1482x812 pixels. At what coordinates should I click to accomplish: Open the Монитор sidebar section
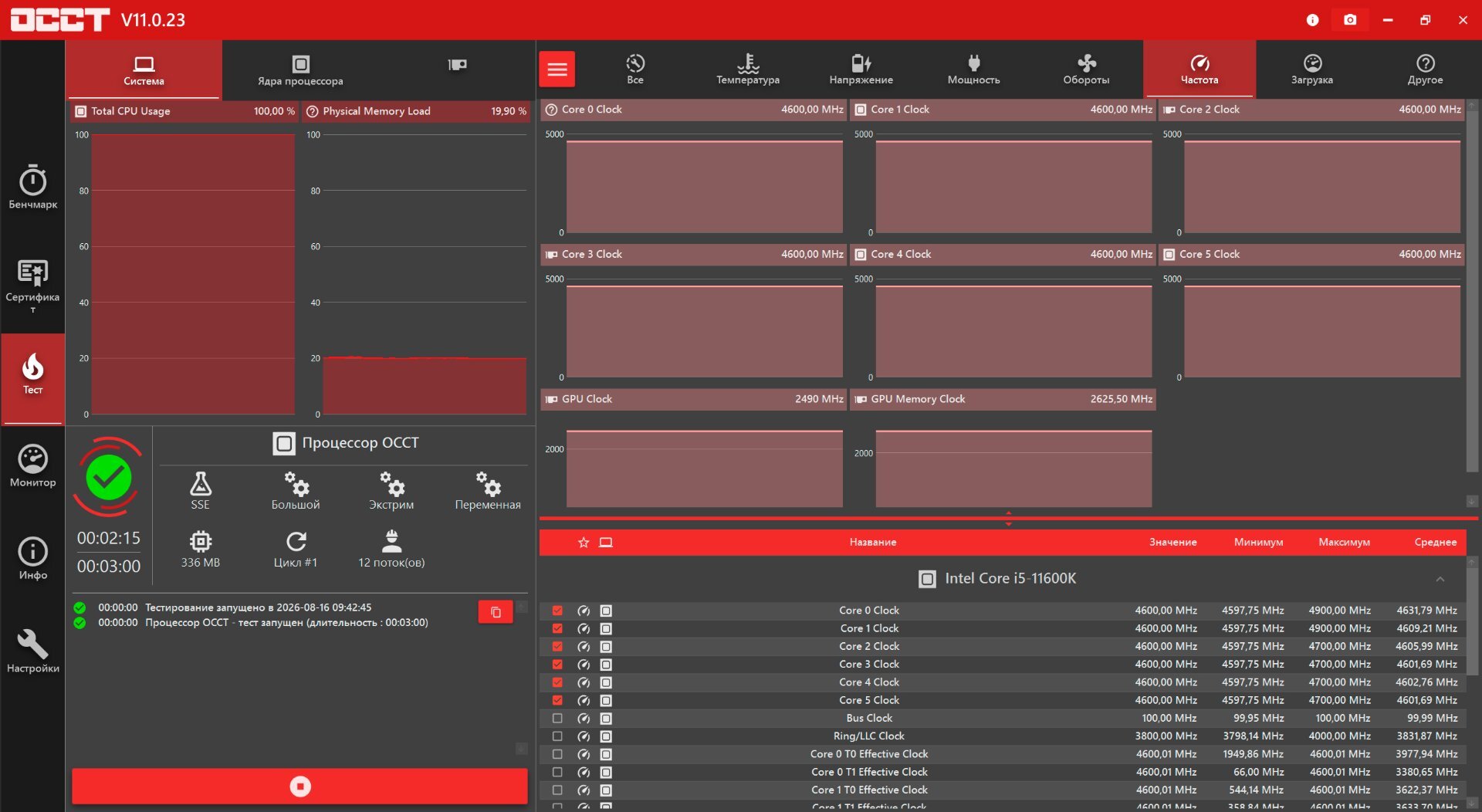(32, 465)
